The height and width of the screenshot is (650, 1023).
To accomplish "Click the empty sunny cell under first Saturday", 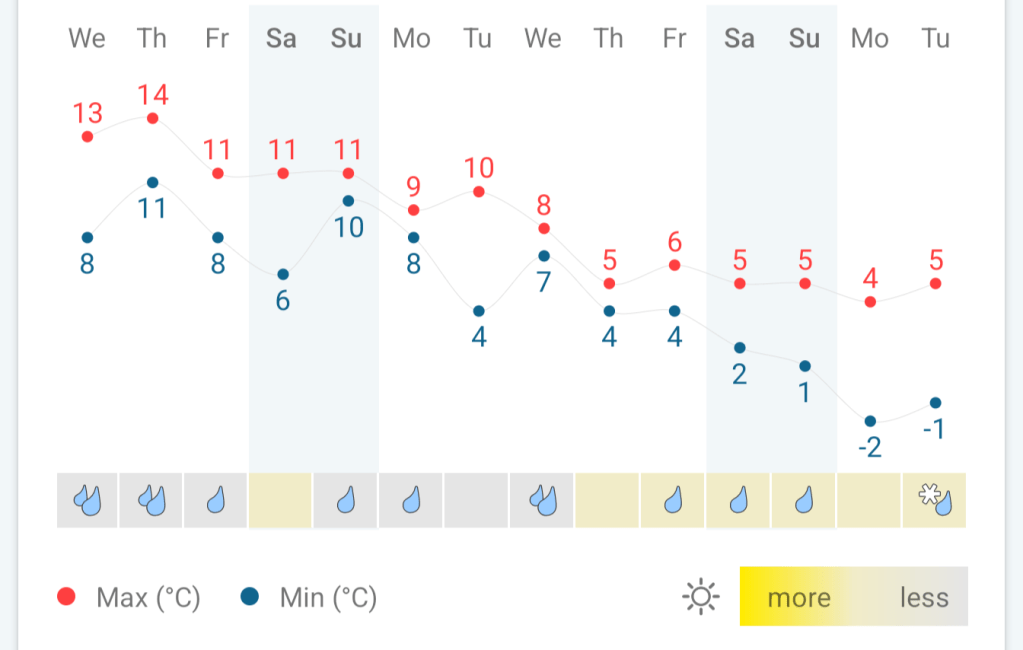I will pos(281,499).
